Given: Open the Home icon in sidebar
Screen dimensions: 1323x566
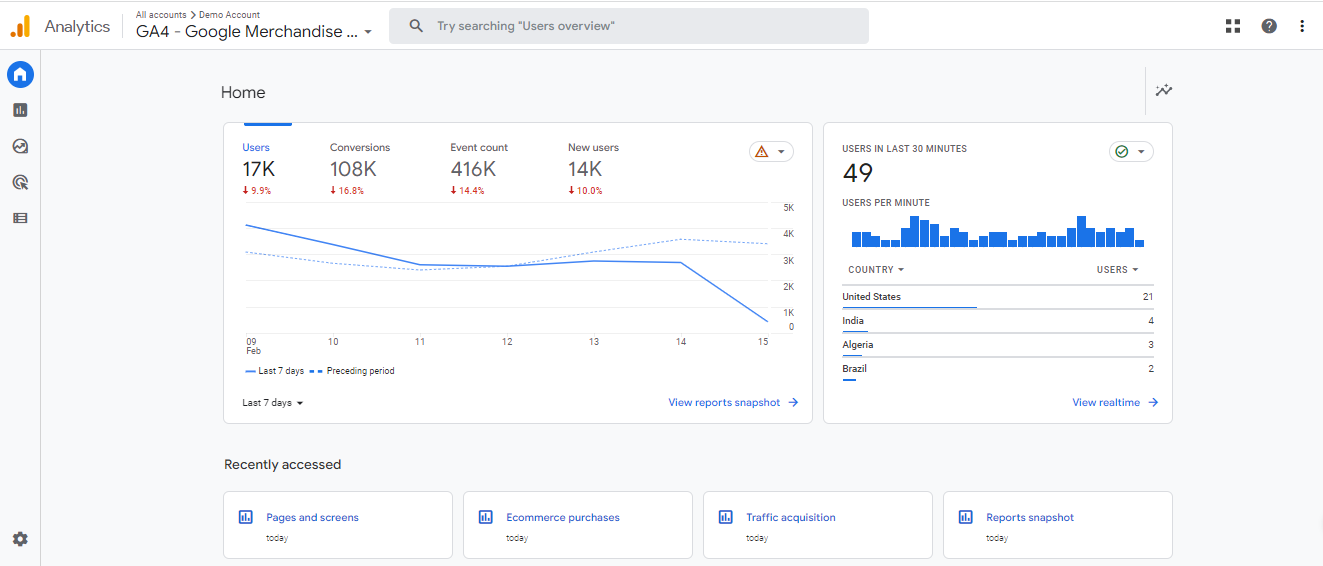Looking at the screenshot, I should (x=20, y=74).
